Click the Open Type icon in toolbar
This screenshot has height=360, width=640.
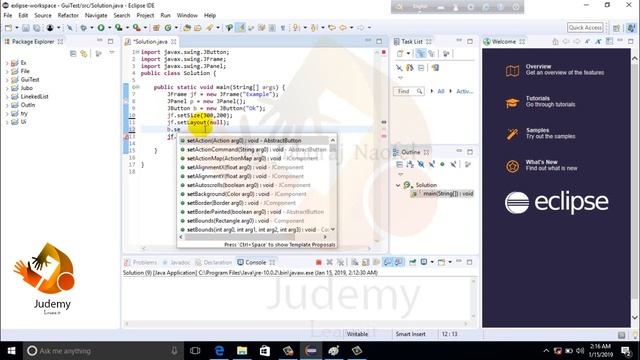(x=187, y=28)
